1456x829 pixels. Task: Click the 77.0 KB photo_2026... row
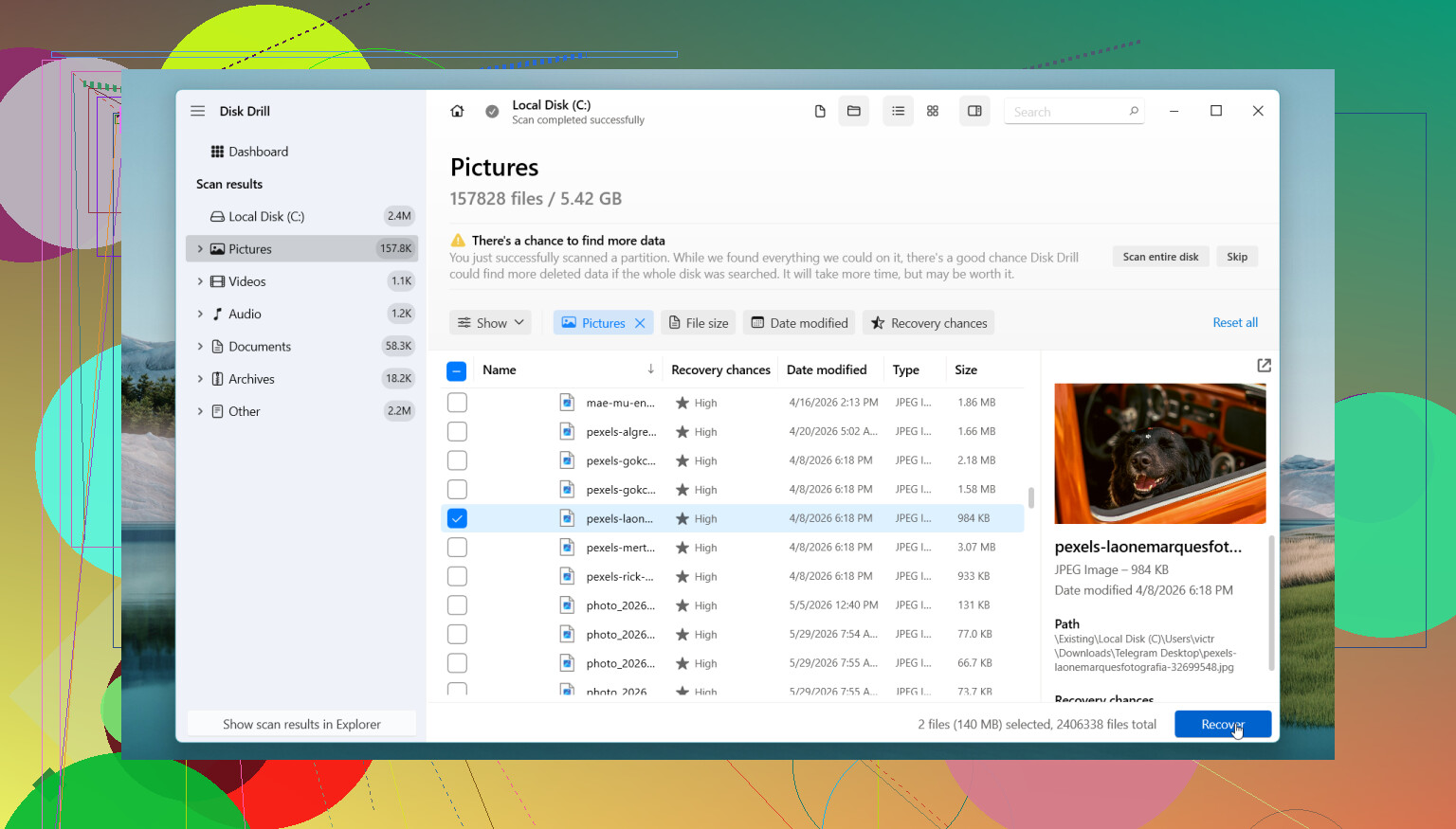[x=733, y=634]
